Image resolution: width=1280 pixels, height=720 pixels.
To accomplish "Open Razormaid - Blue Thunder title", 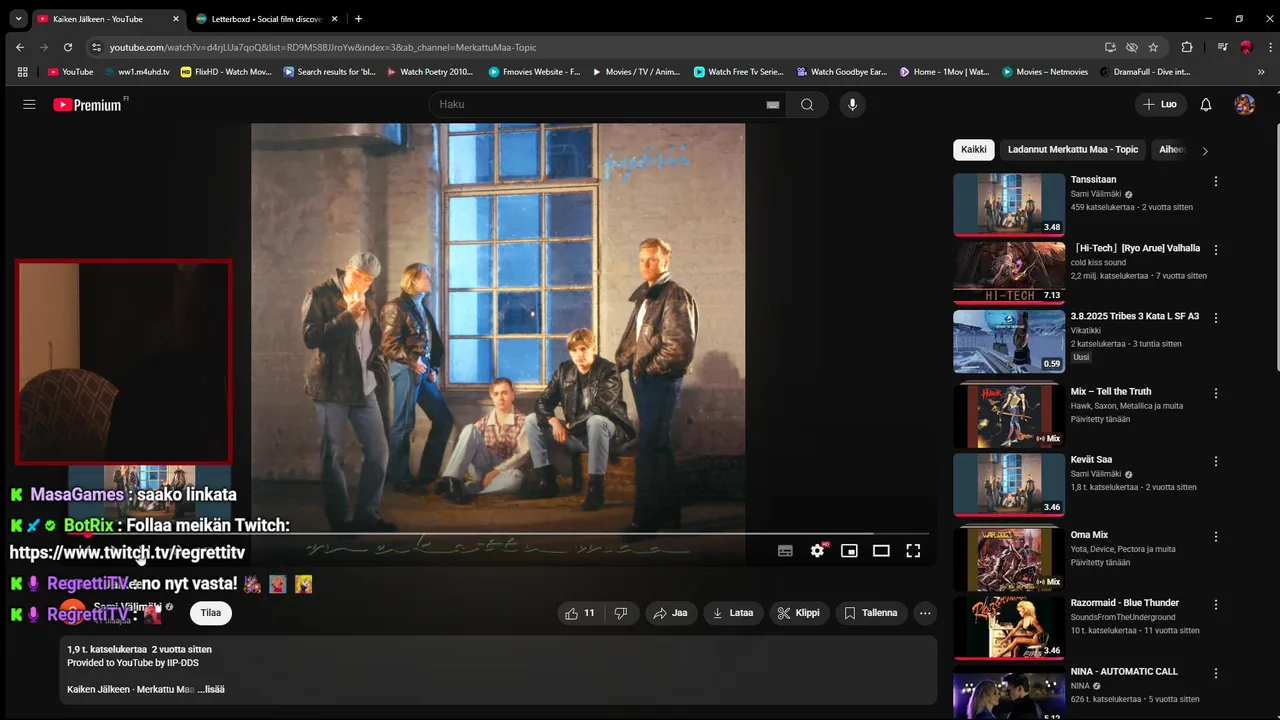I will coord(1125,603).
